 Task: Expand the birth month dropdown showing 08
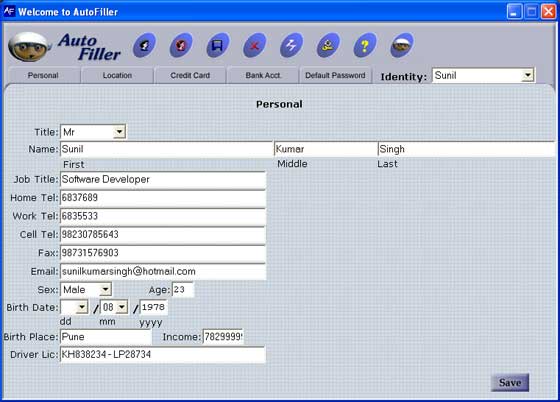coord(122,307)
